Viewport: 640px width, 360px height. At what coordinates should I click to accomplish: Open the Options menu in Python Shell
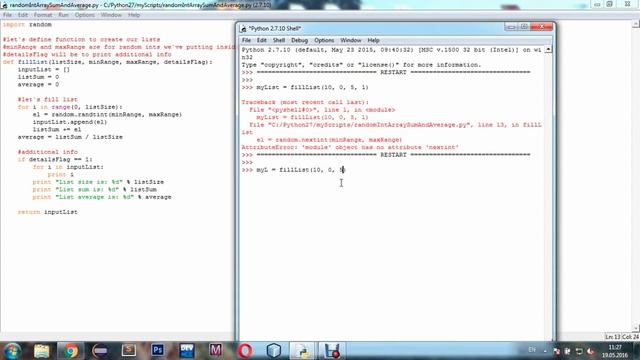pos(324,40)
